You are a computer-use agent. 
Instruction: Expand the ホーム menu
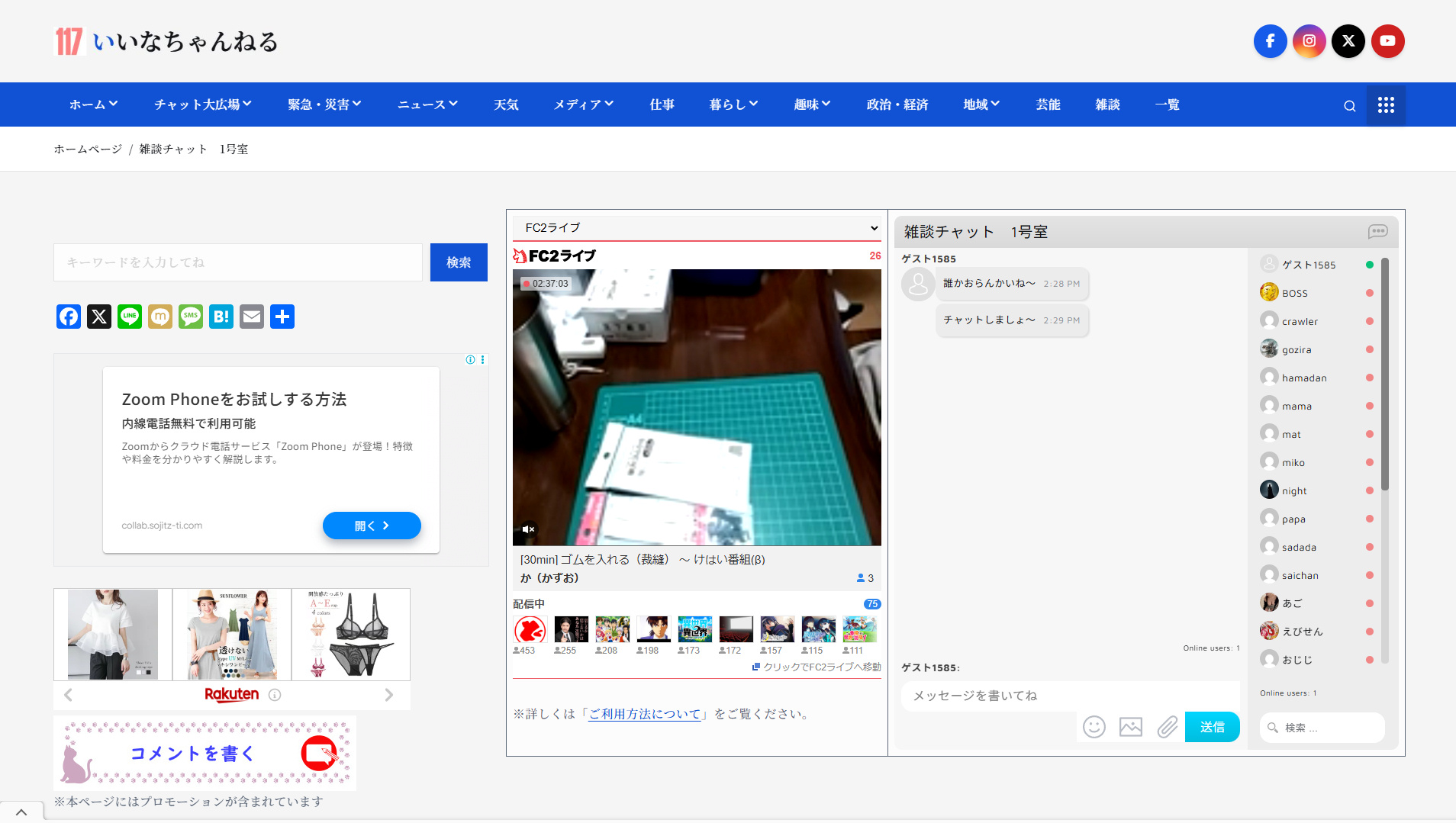tap(93, 104)
